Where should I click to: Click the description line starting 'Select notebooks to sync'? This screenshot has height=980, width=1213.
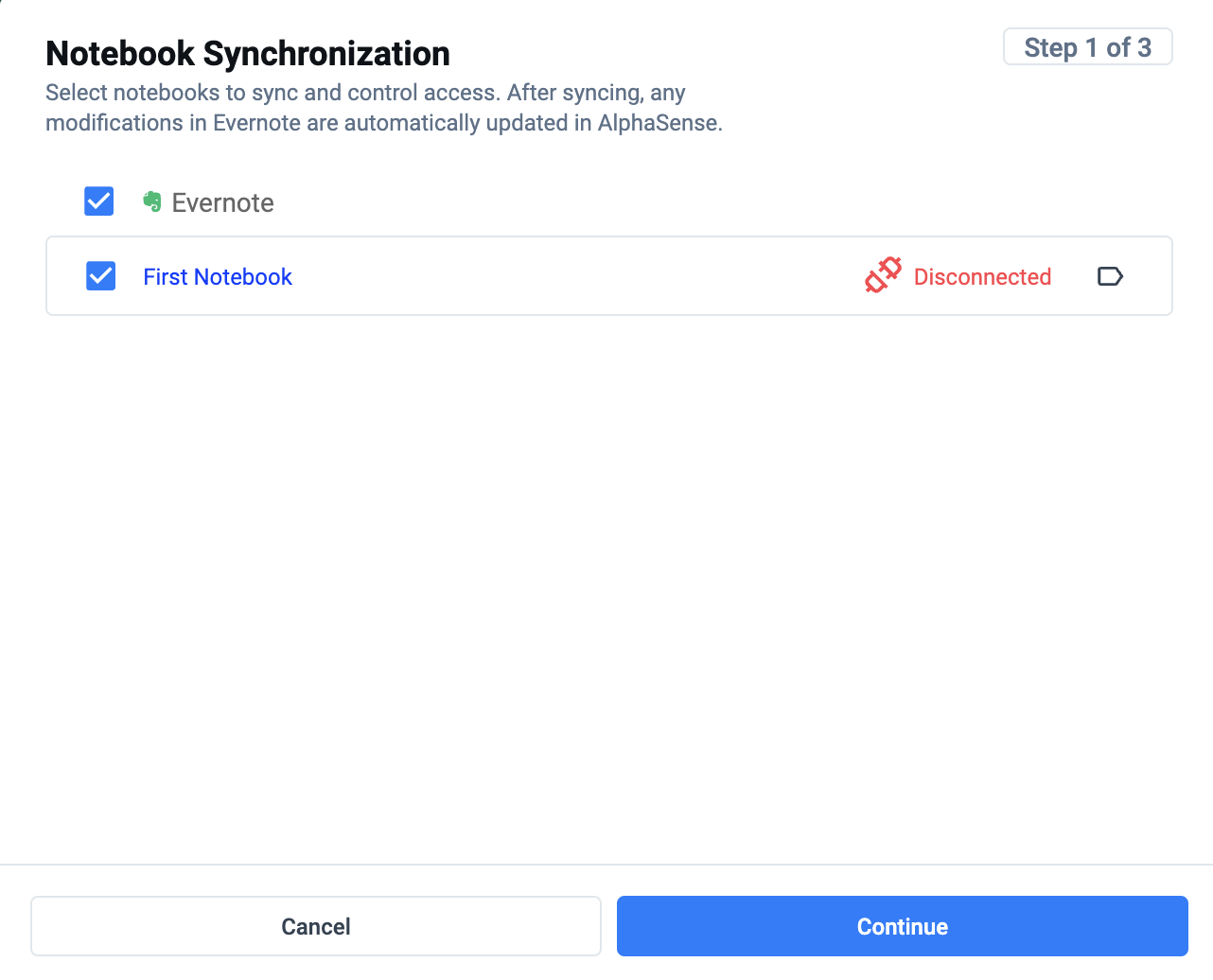(x=365, y=93)
